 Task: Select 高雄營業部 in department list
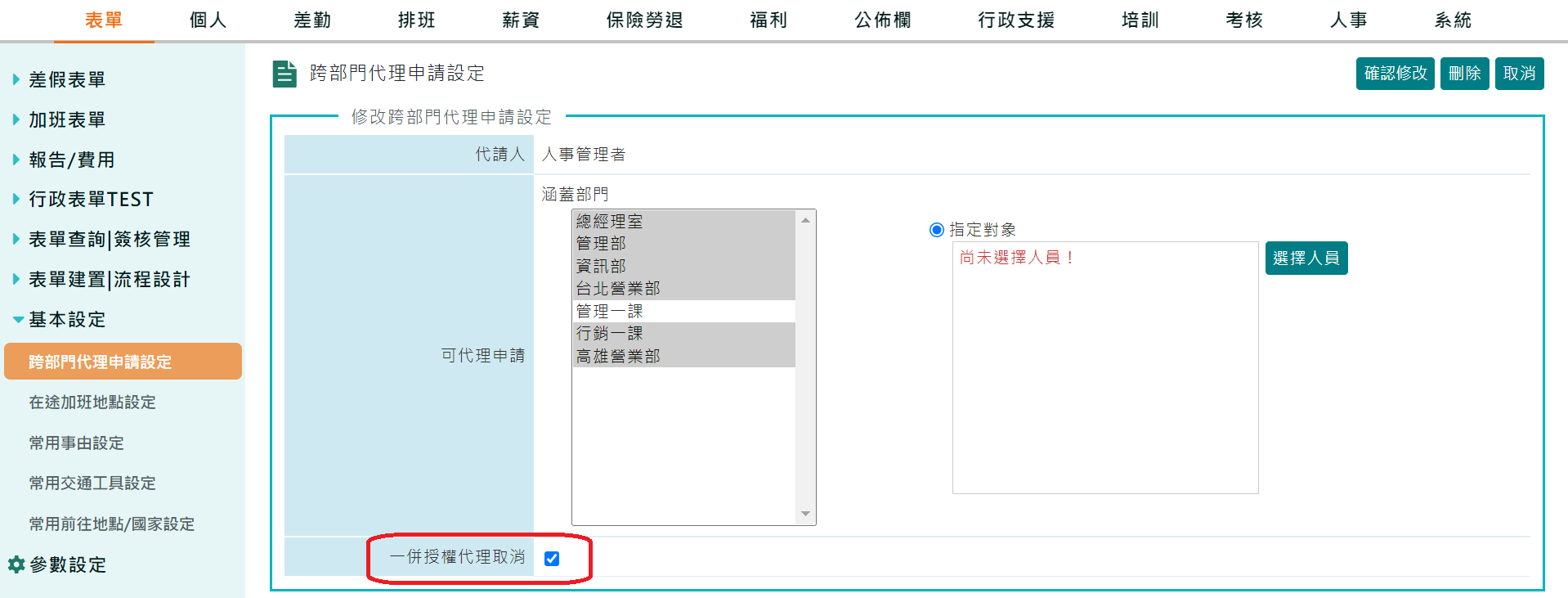684,356
